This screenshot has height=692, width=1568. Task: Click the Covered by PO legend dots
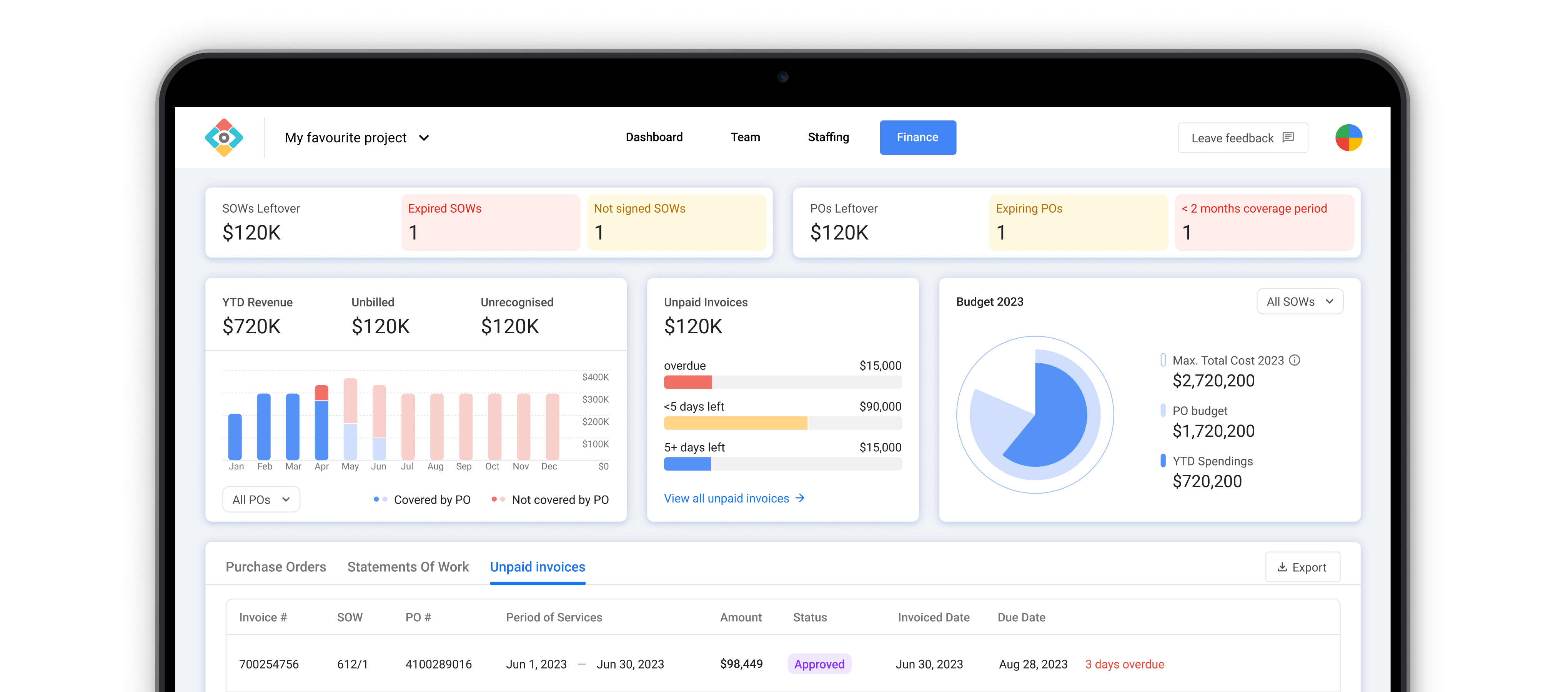[380, 499]
